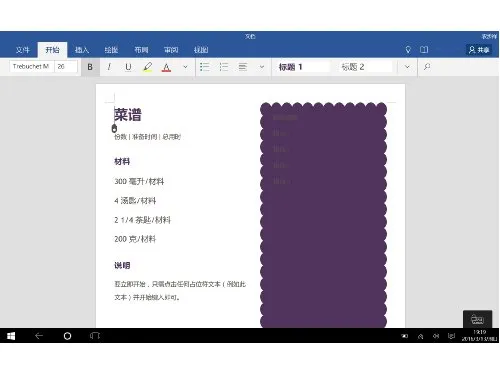Toggle Bold formatting button
Viewport: 500px width, 375px height.
90,67
